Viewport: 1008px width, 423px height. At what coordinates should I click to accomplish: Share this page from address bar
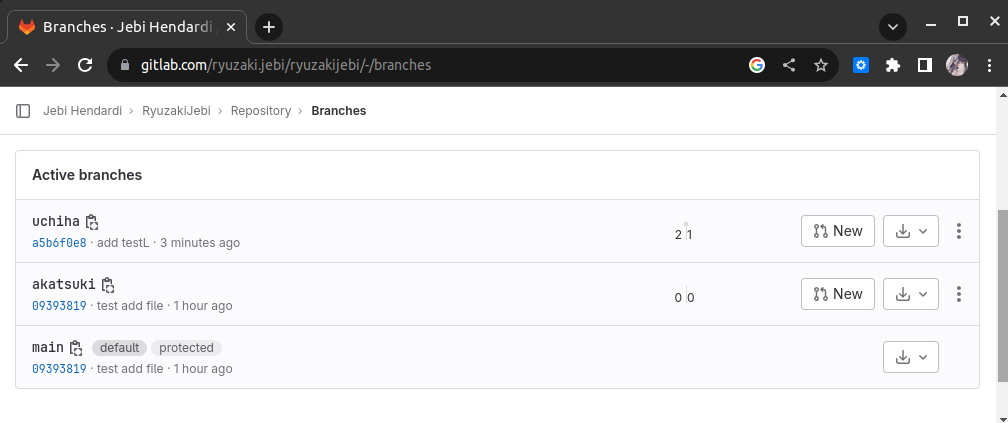(789, 65)
